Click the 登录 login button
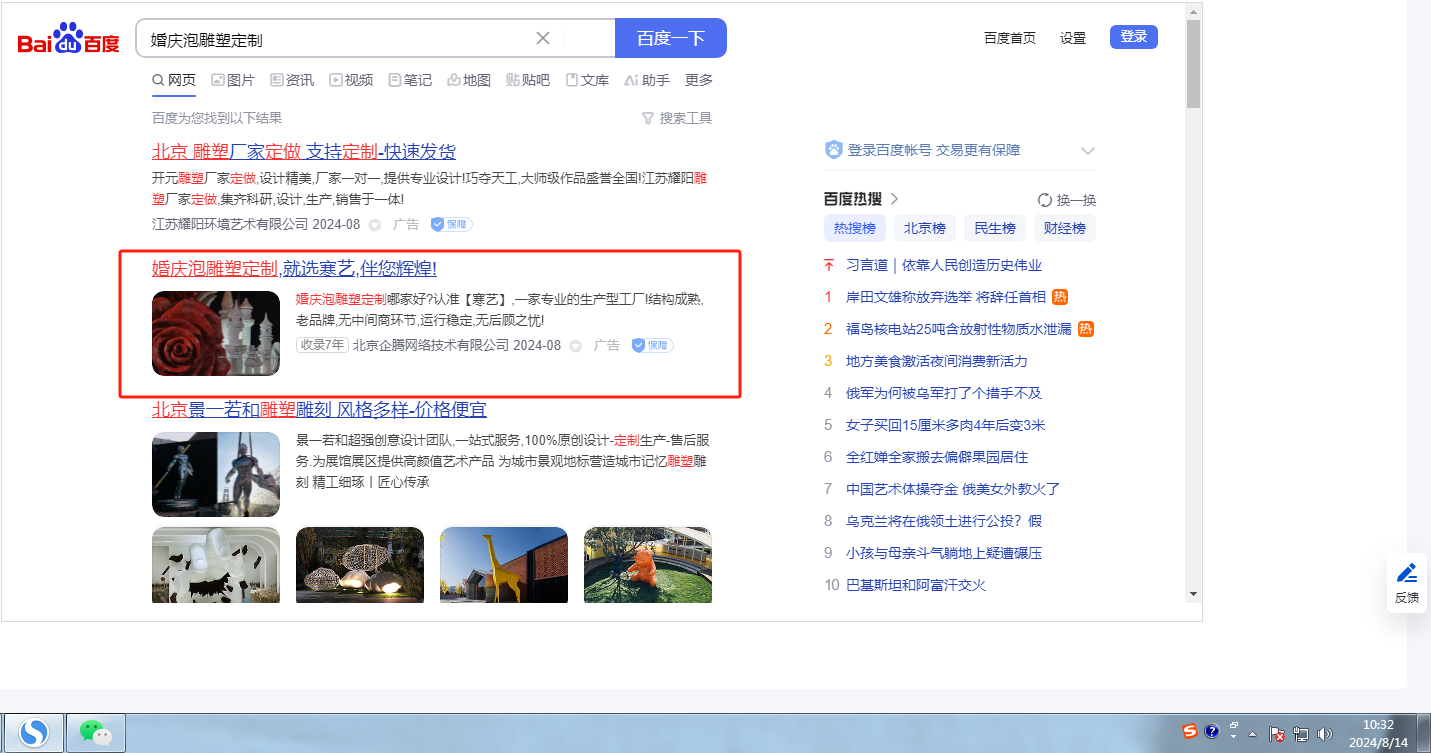 pos(1133,37)
